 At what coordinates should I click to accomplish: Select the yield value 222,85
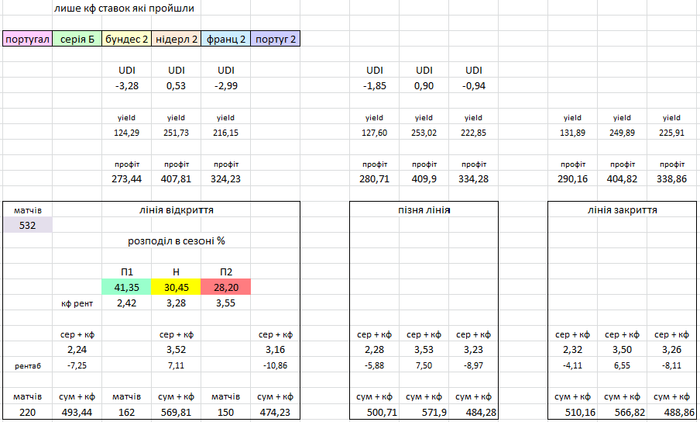(x=474, y=133)
